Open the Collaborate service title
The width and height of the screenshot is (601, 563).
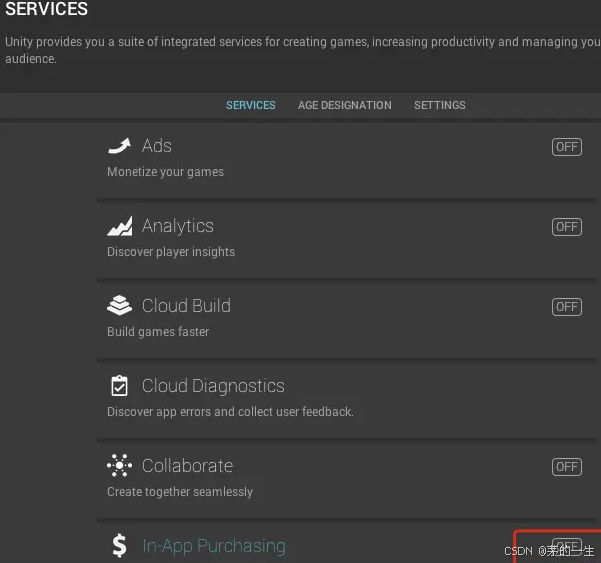point(187,466)
